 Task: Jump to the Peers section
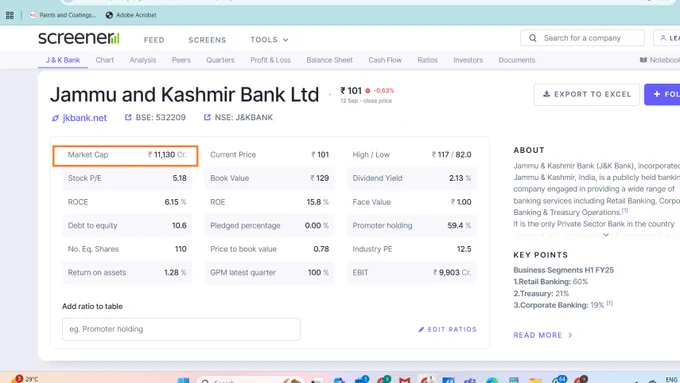point(181,60)
